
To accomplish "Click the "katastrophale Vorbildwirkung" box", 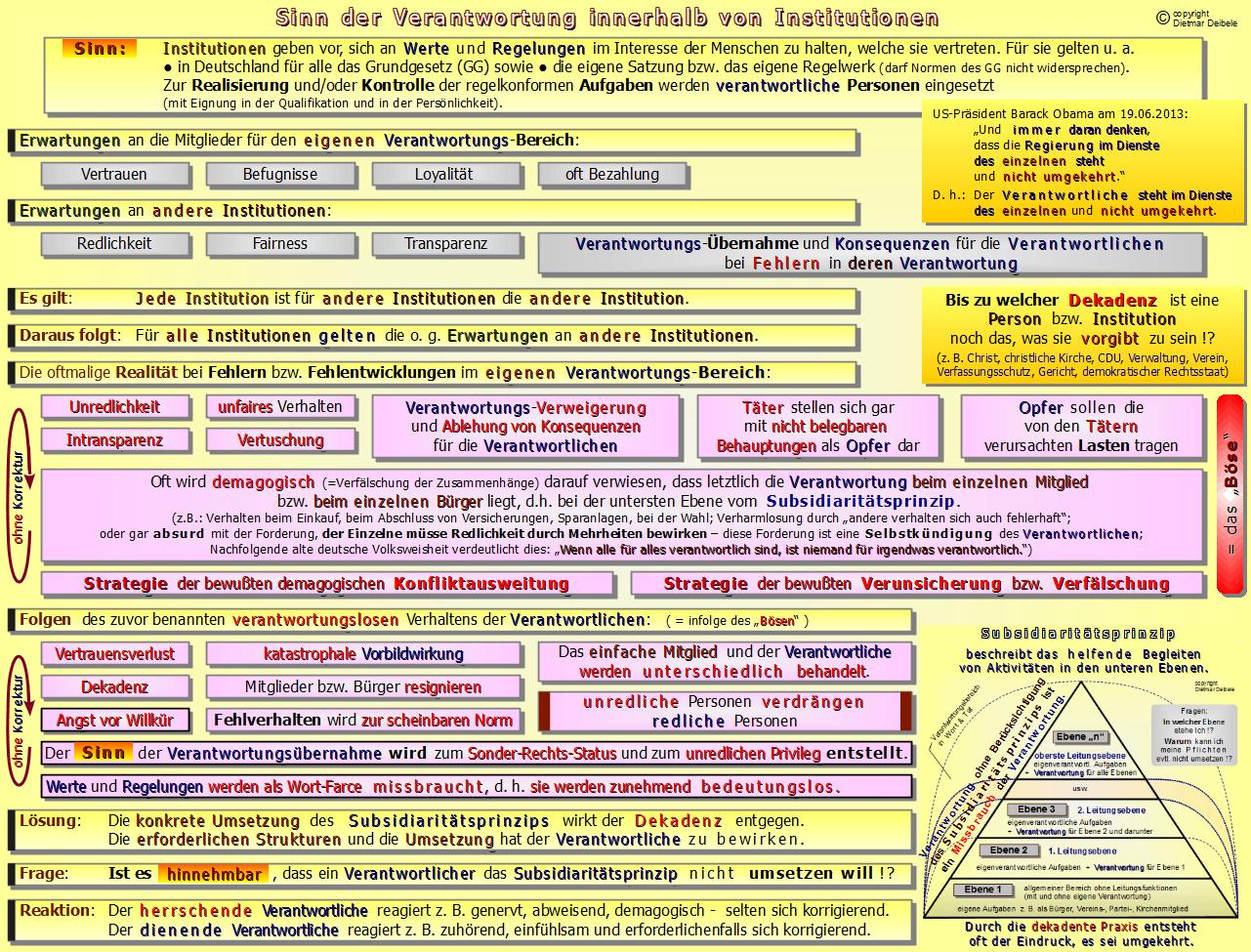I will point(363,654).
